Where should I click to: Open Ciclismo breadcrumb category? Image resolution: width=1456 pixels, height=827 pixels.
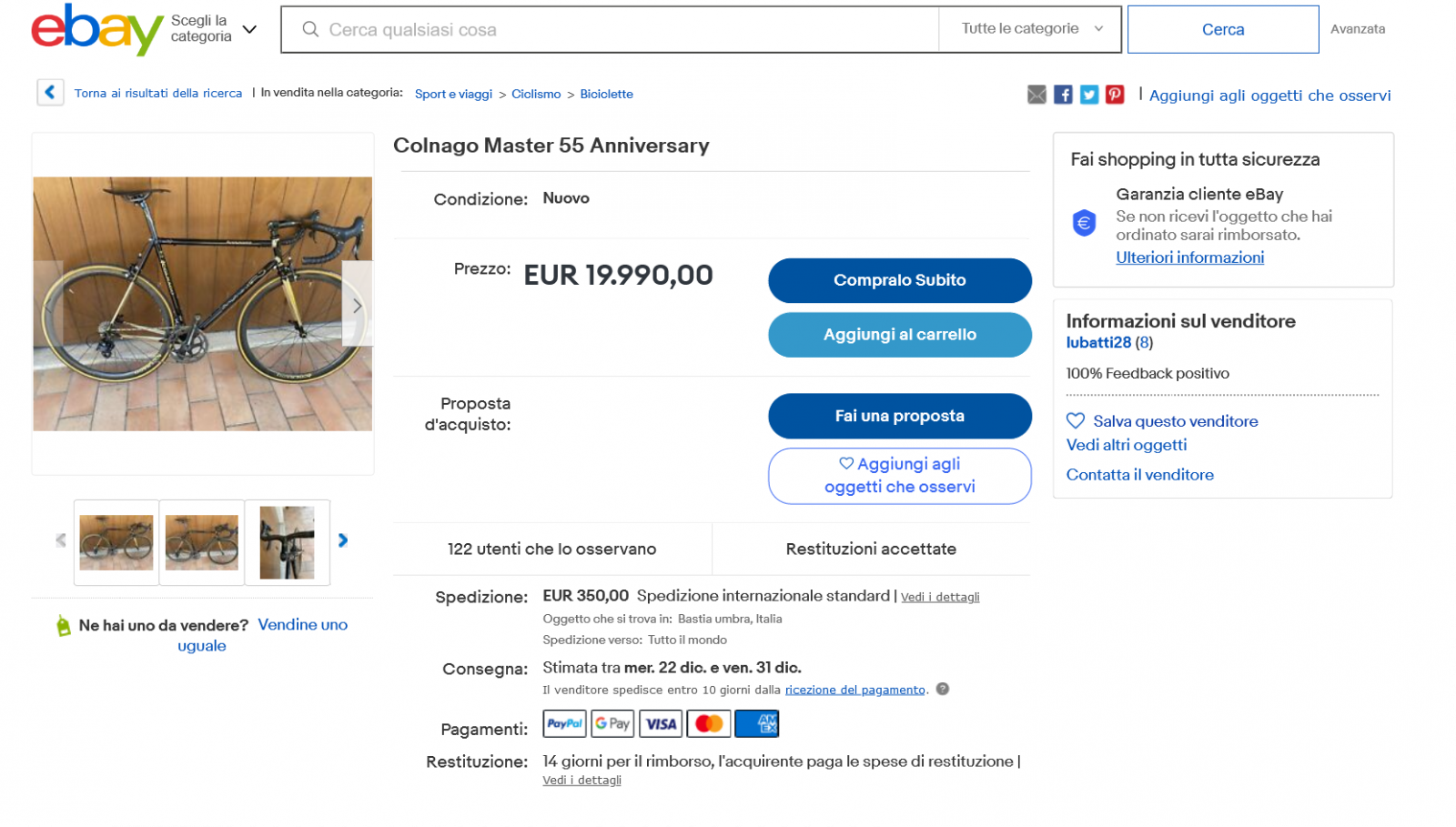(x=536, y=94)
